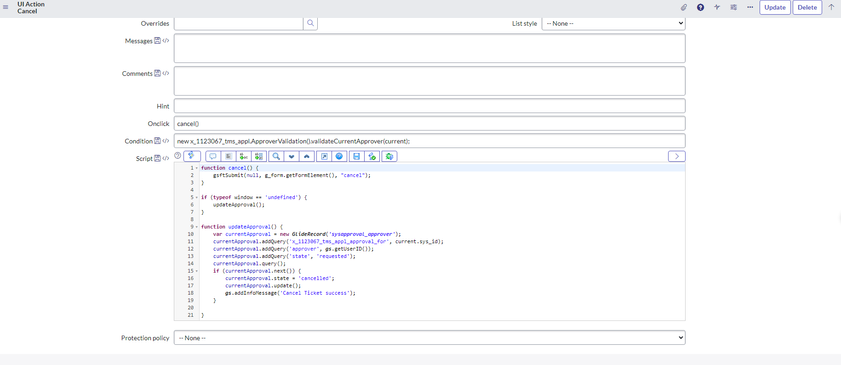Open the activity stream icon in header
841x365 pixels.
click(x=717, y=8)
